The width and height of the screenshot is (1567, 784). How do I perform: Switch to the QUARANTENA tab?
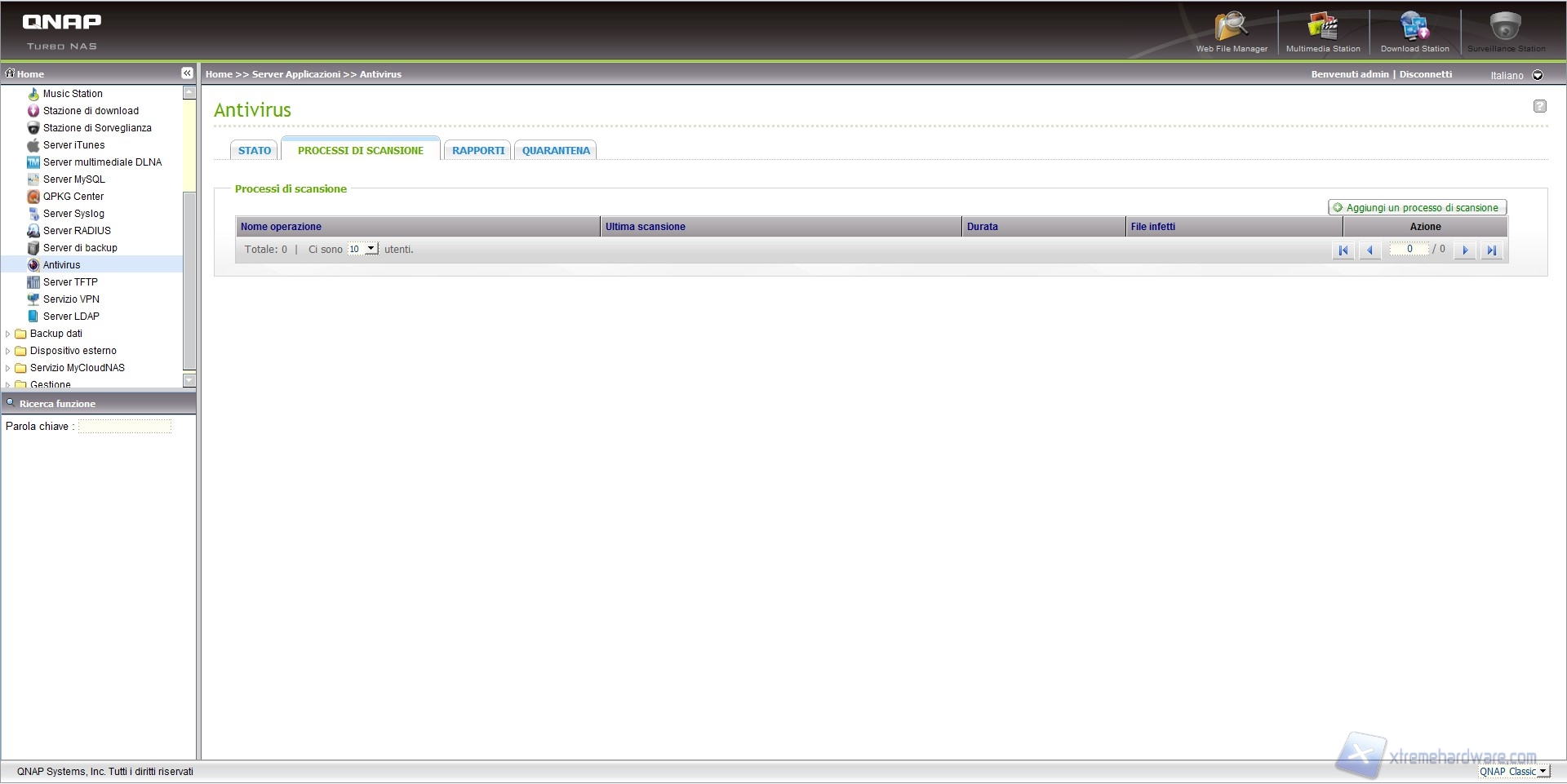(556, 151)
